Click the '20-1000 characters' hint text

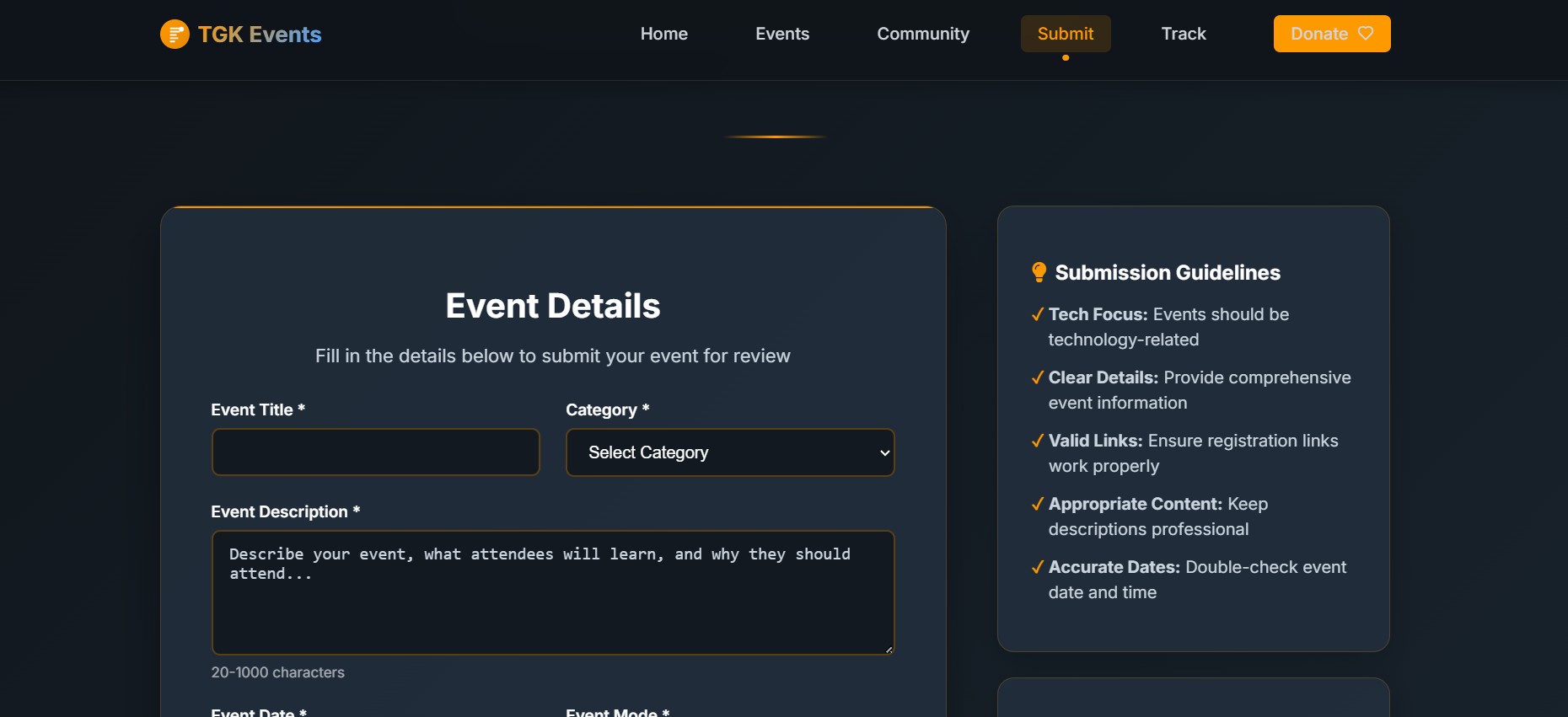pos(277,672)
